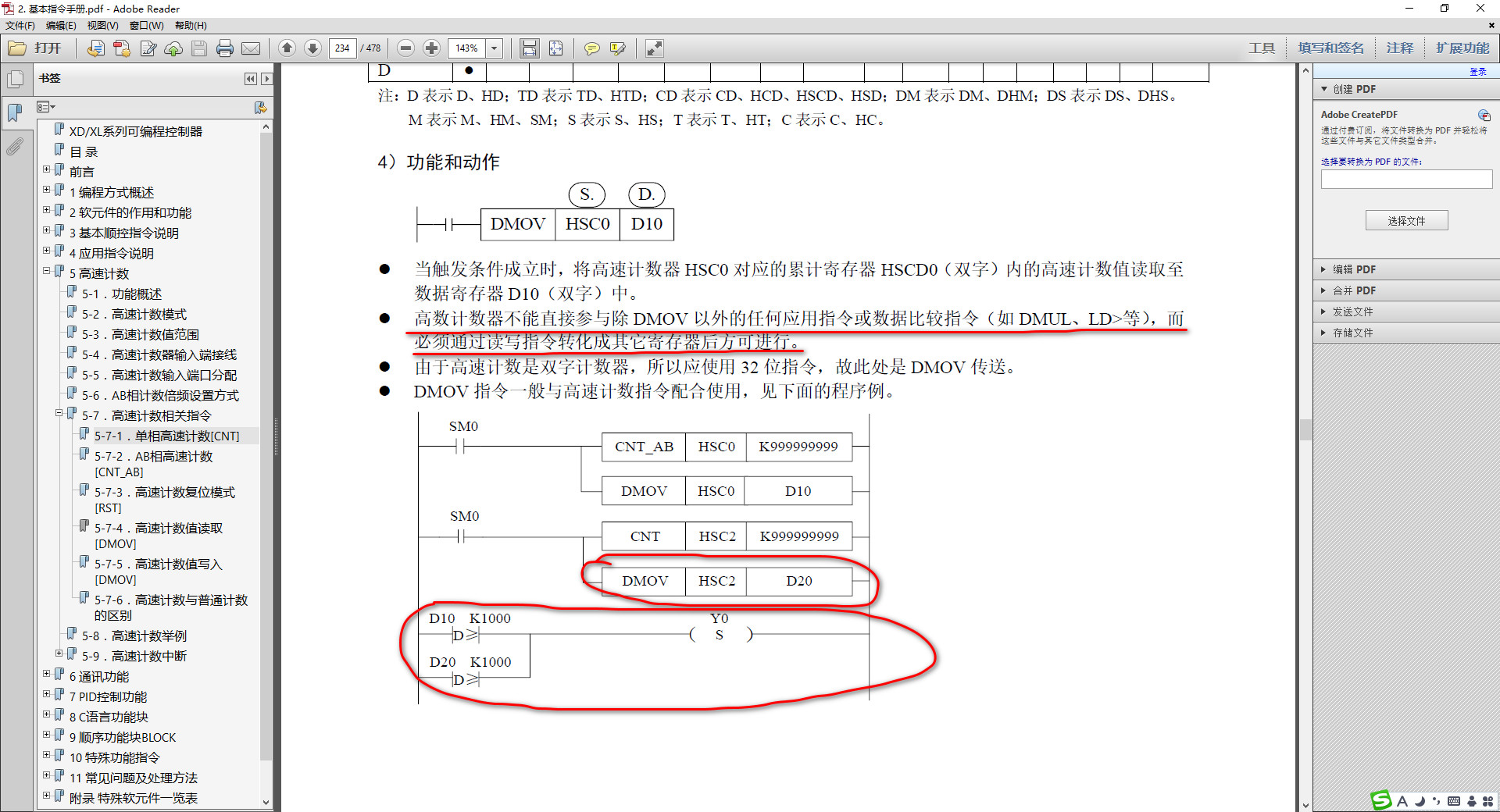Screen dimensions: 1500x812
Task: Toggle fit-to-width scrolling mode
Action: point(530,48)
